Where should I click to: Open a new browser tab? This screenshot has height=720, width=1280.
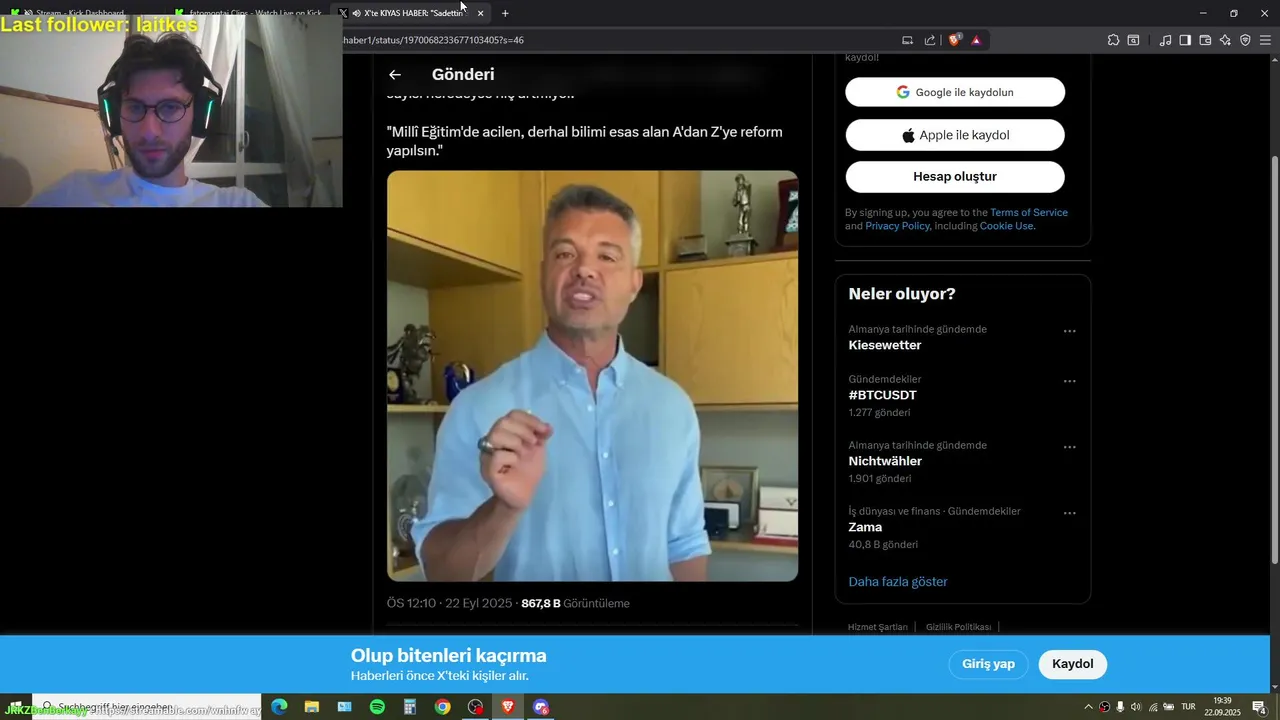click(505, 13)
